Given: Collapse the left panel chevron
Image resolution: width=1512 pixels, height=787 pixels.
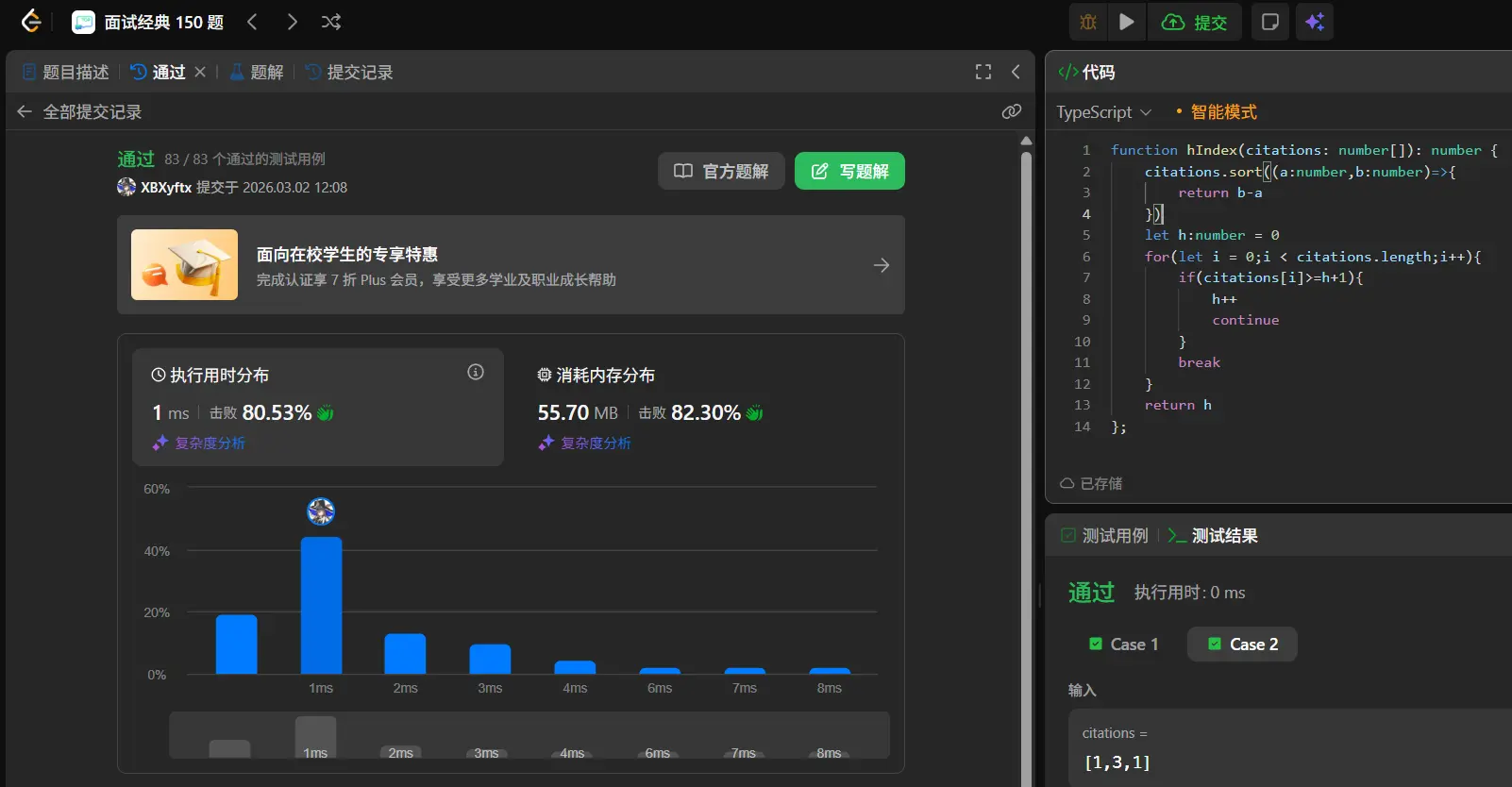Looking at the screenshot, I should pyautogui.click(x=1016, y=72).
